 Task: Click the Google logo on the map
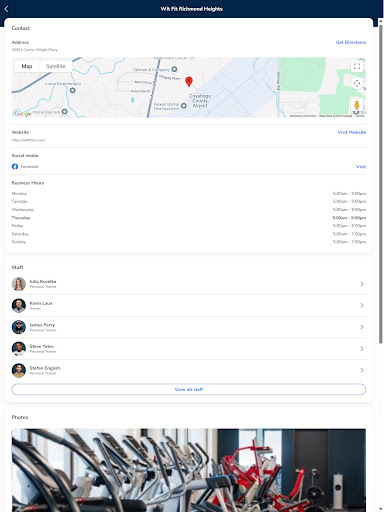point(23,114)
